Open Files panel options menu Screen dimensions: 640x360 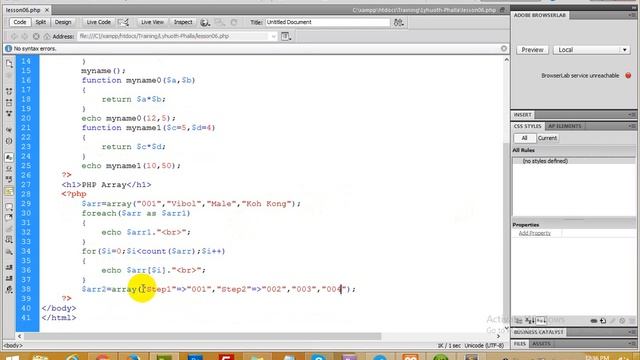tap(631, 344)
